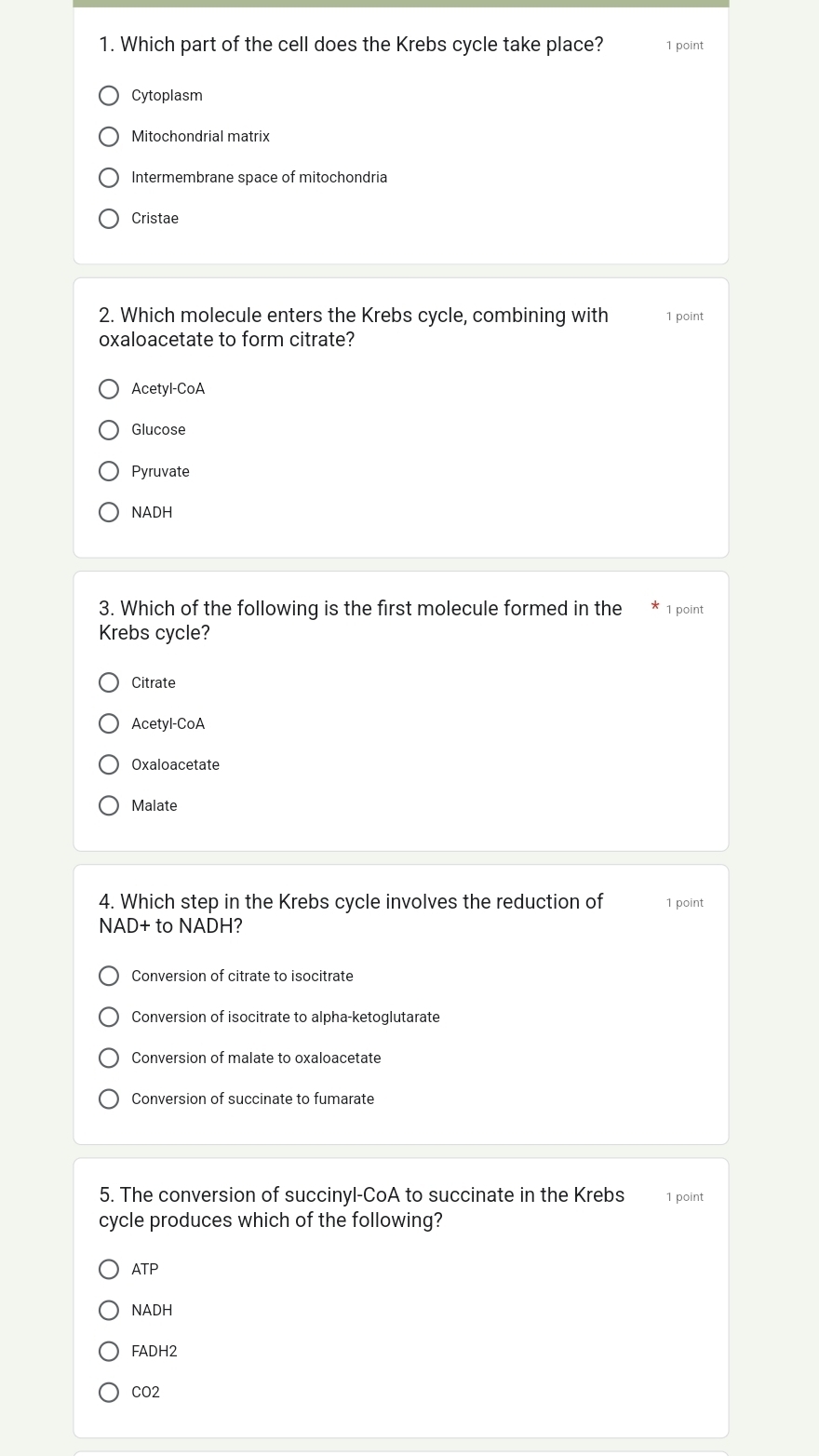The image size is (819, 1456).
Task: Pick Intermembrane space of mitochondria
Action: [109, 178]
